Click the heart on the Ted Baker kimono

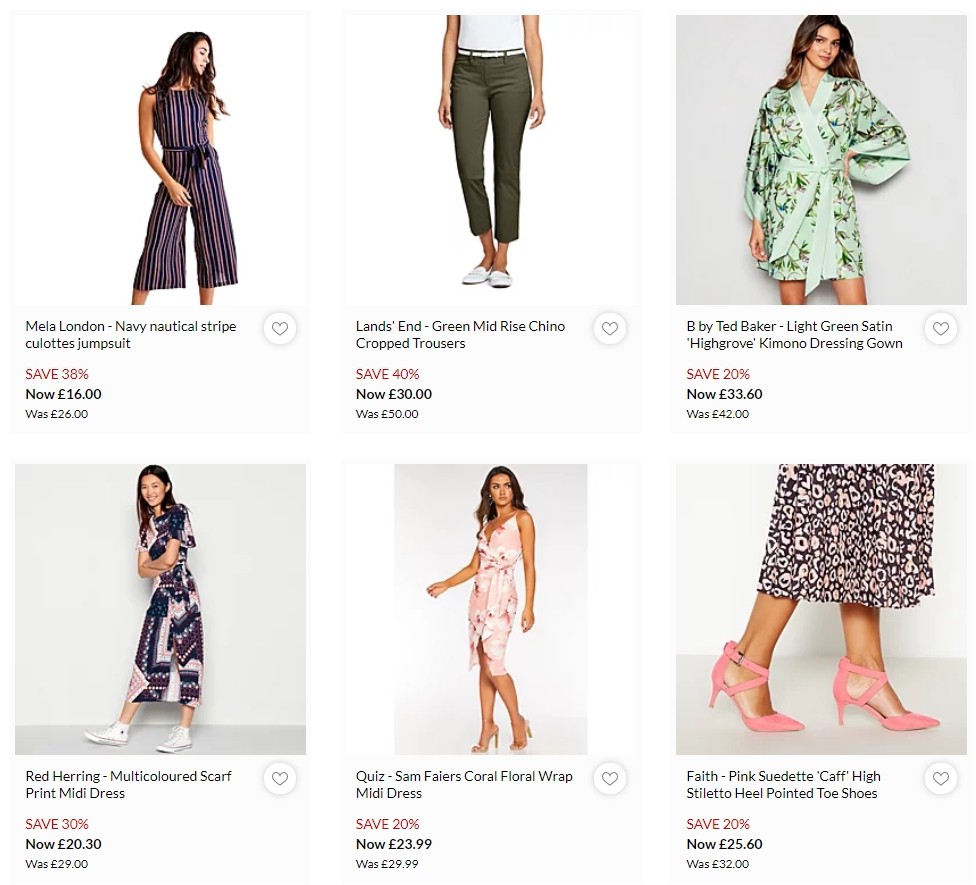[x=940, y=328]
